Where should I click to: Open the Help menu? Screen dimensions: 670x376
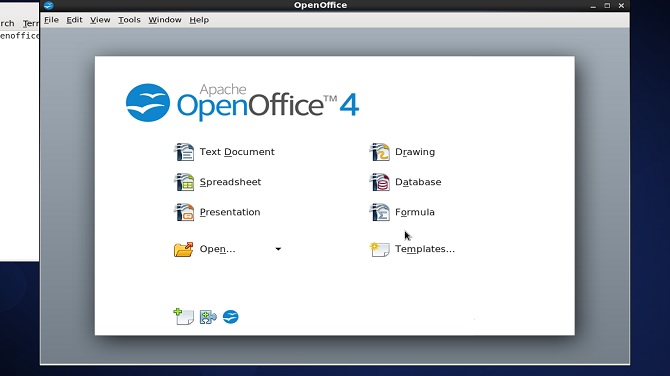click(x=199, y=20)
